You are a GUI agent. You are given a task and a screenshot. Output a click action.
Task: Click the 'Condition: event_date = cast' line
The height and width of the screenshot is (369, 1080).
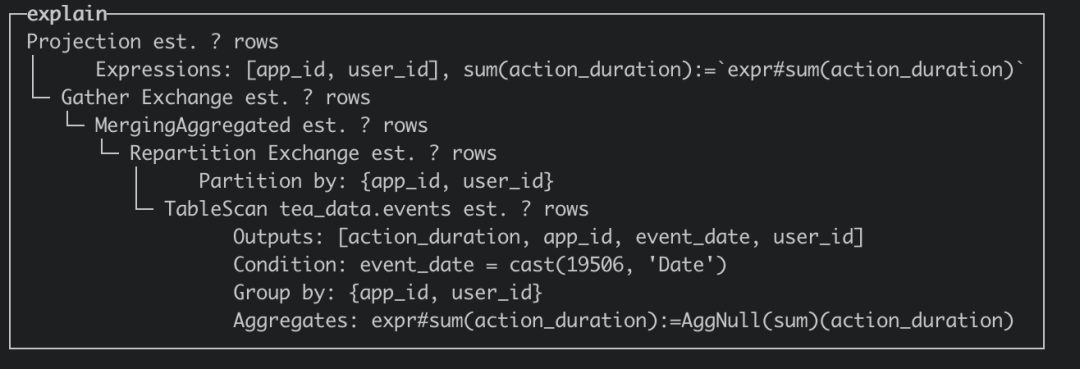point(480,265)
